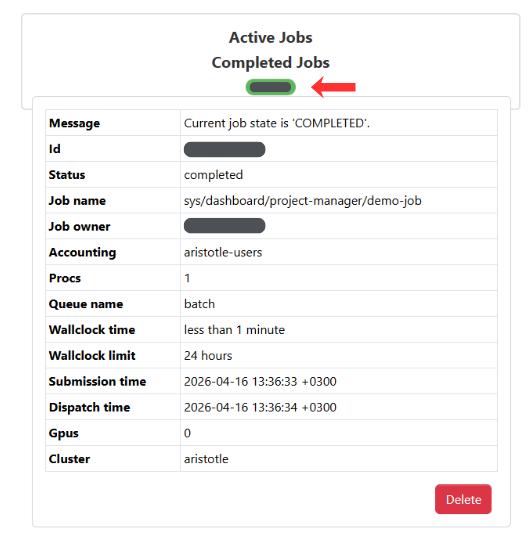Click the Dispatch time row label

coord(89,407)
